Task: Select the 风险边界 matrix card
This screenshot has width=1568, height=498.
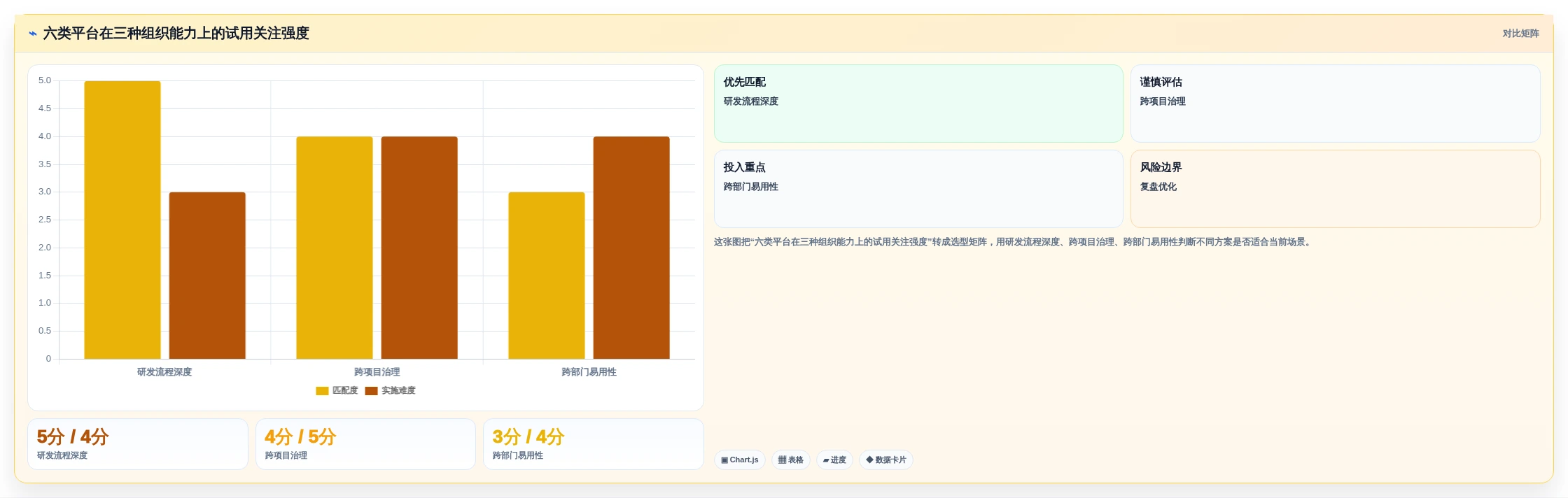Action: [1336, 189]
